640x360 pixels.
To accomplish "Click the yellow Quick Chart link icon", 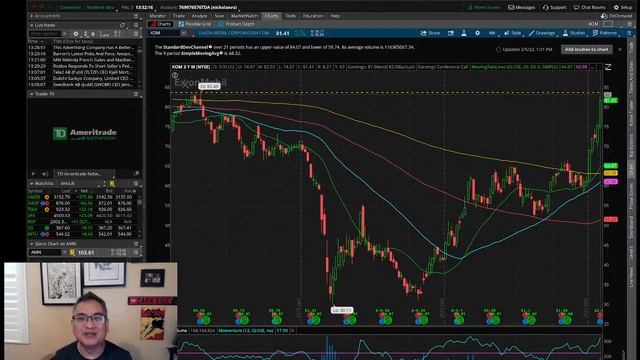I will click(x=72, y=253).
